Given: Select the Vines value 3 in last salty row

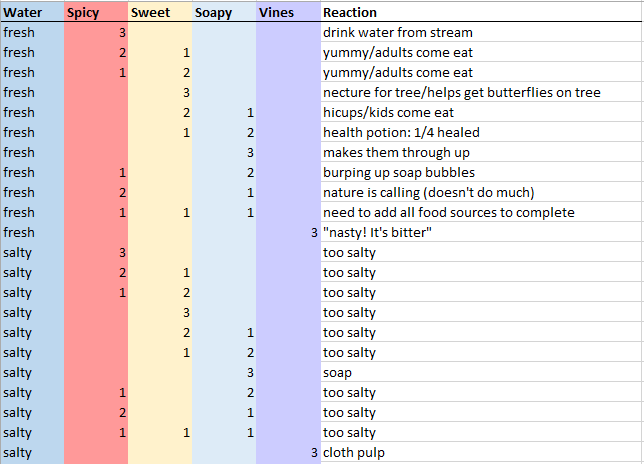Looking at the screenshot, I should [x=287, y=453].
